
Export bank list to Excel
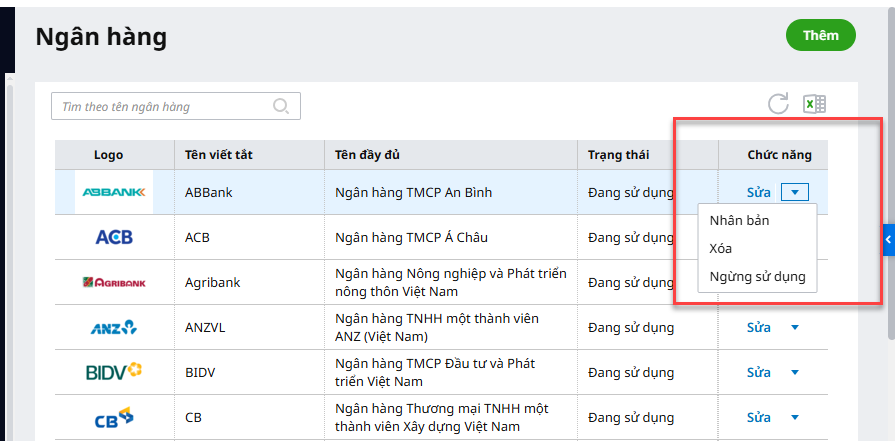coord(814,104)
